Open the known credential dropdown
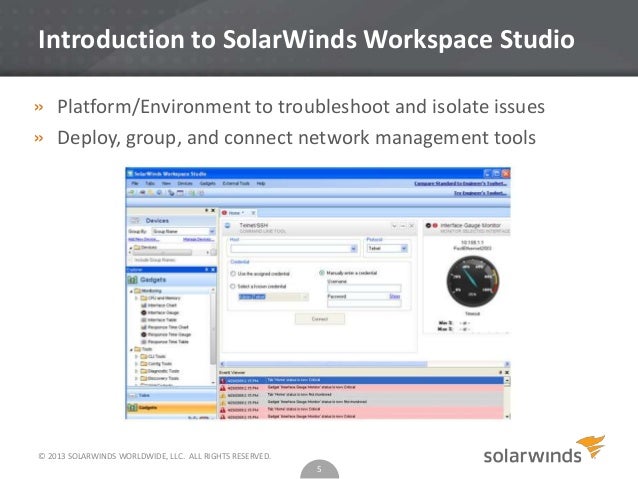 pyautogui.click(x=305, y=297)
